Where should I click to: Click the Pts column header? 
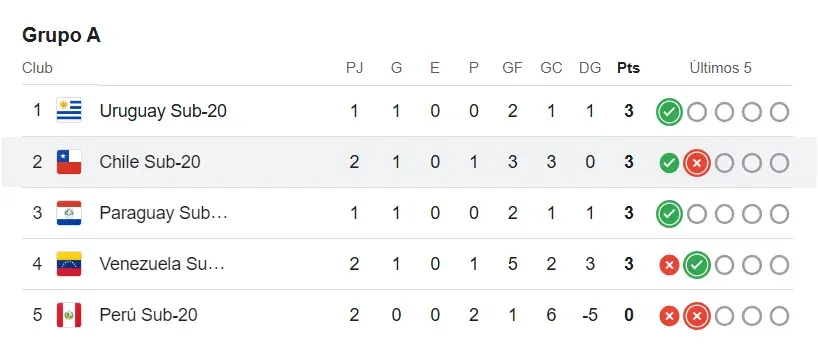click(x=629, y=68)
